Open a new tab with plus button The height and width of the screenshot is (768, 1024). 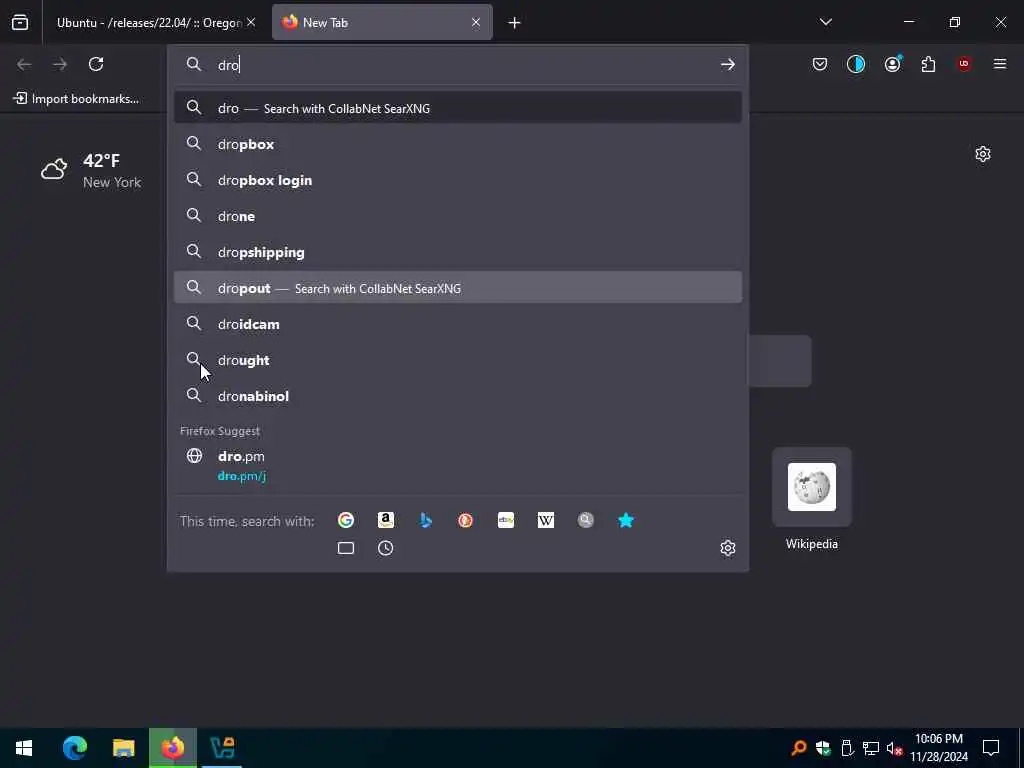point(514,23)
